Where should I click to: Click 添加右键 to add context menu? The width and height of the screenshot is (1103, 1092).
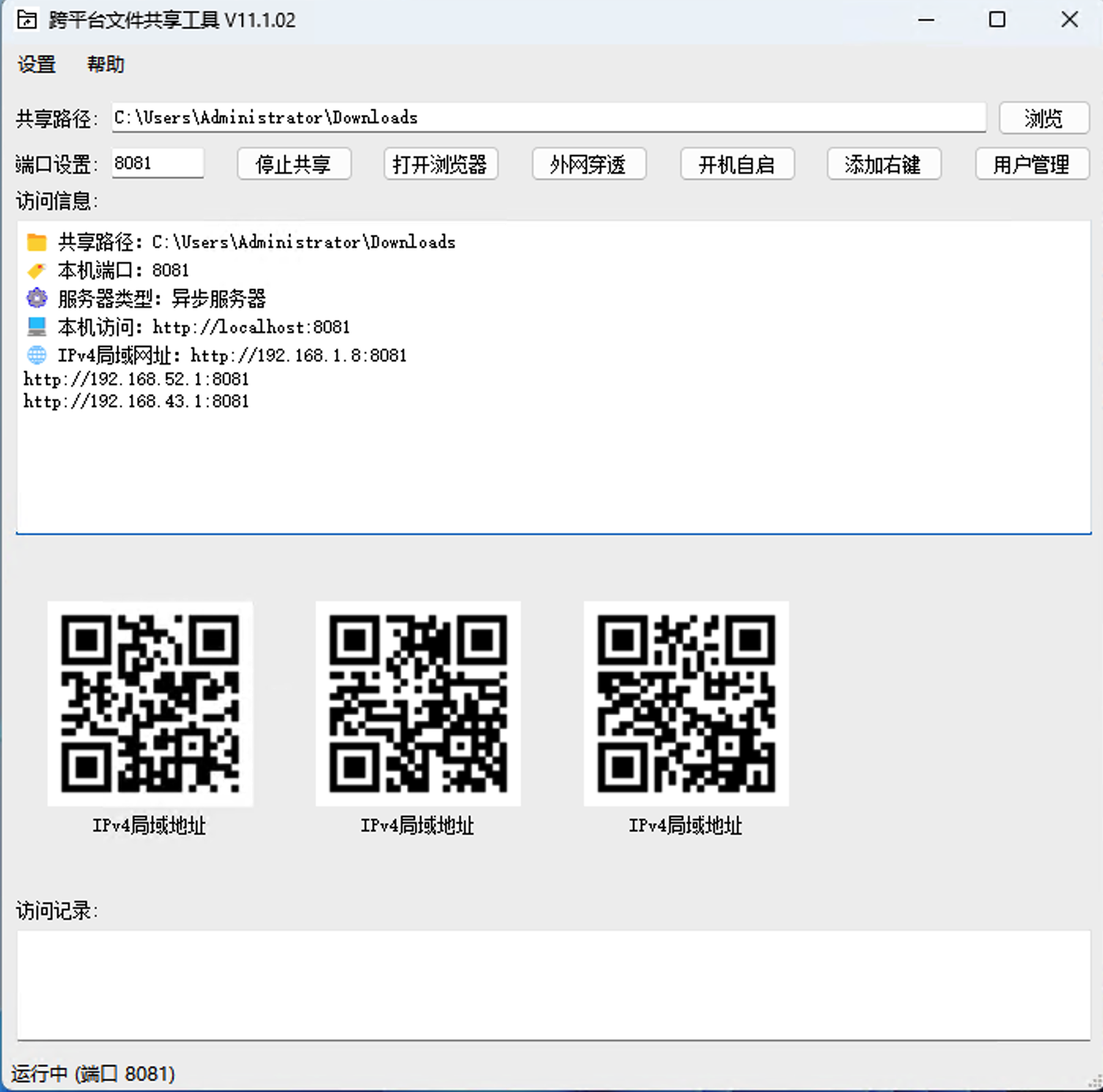(884, 164)
